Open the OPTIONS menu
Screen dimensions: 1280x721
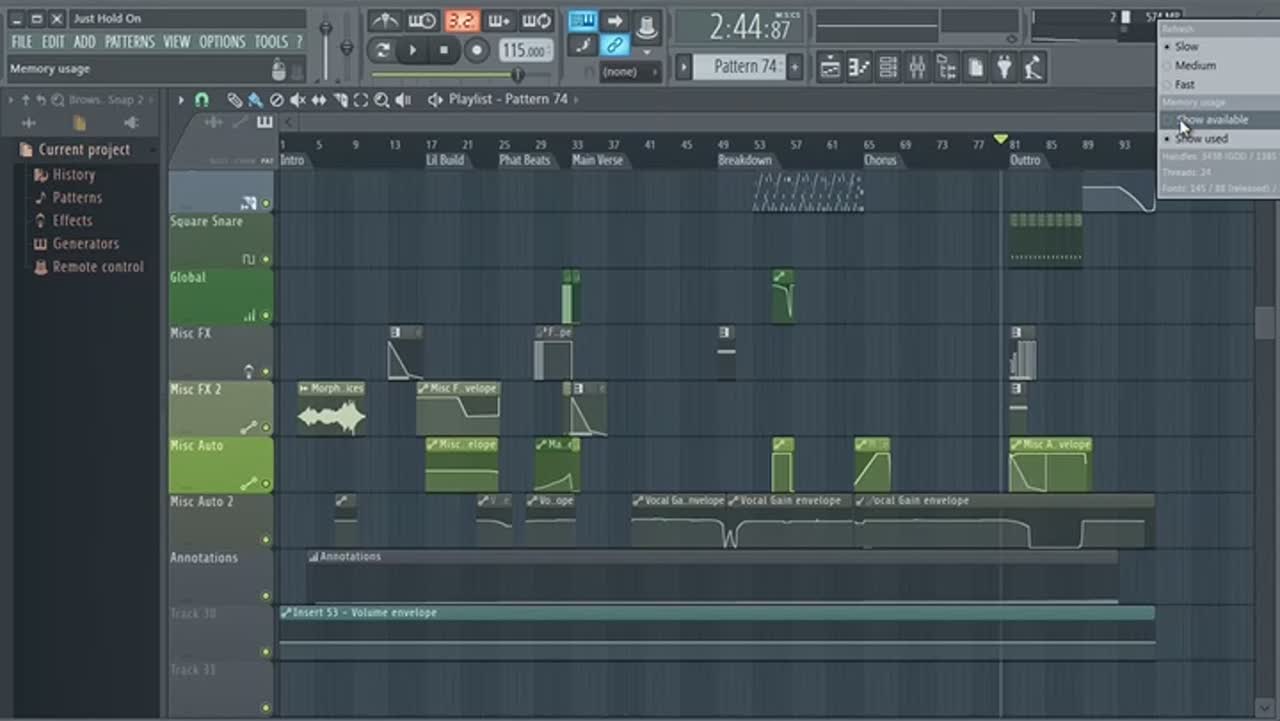coord(222,42)
